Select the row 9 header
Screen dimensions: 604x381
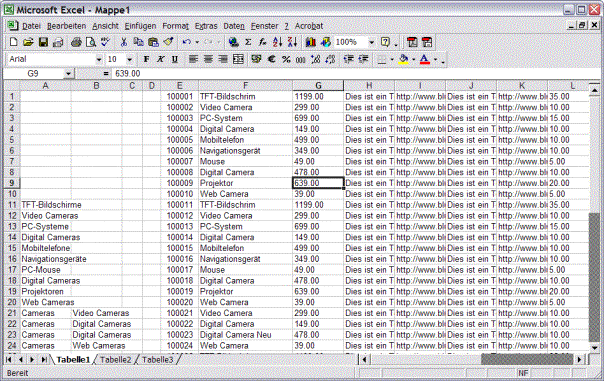click(x=12, y=183)
